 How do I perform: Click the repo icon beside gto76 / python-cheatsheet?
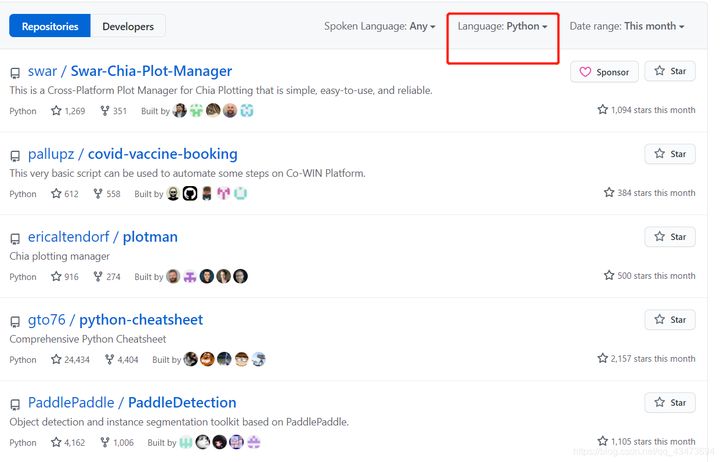point(15,321)
